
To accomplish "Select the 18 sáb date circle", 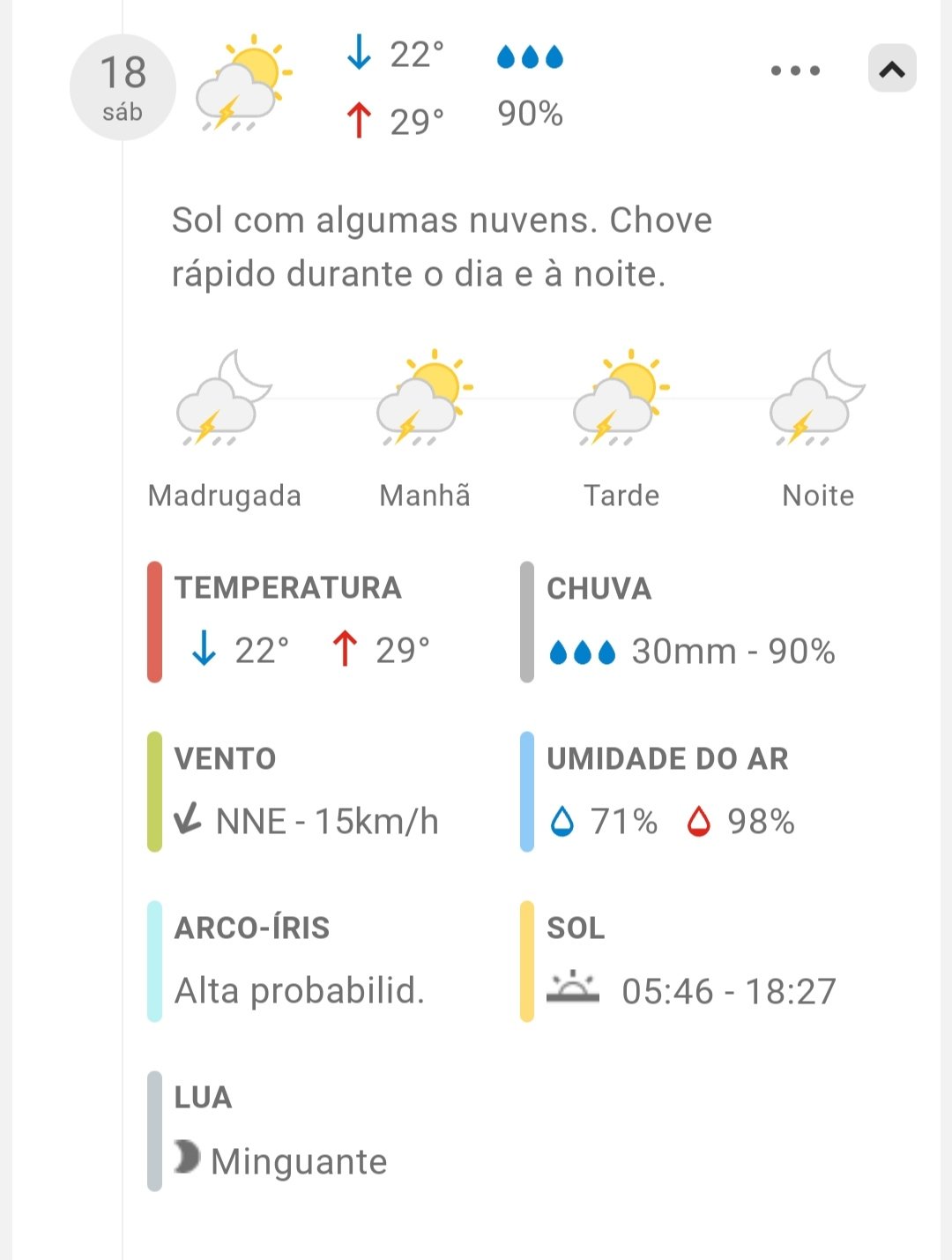I will point(123,87).
